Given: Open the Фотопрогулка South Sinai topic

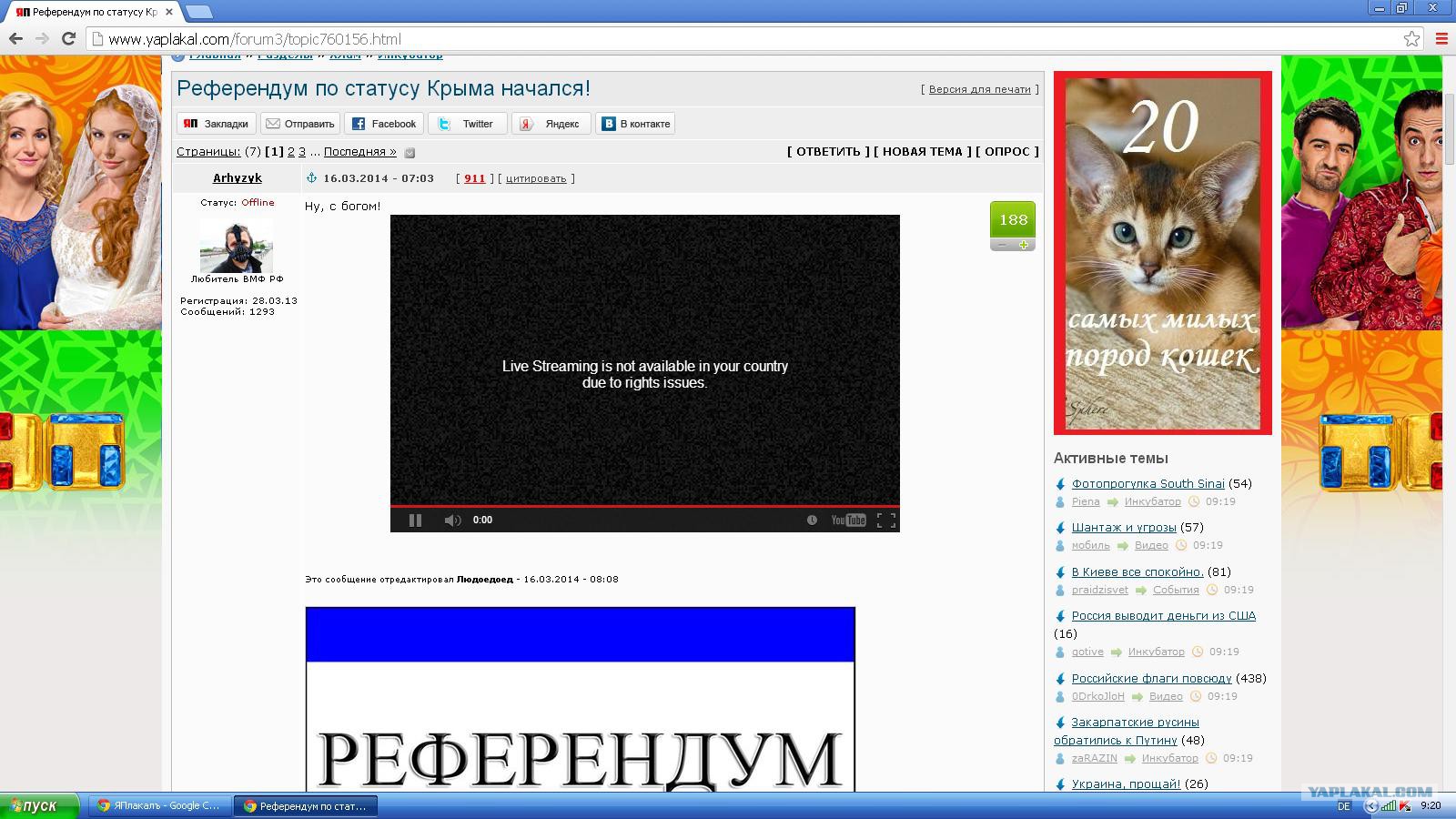Looking at the screenshot, I should click(1148, 483).
